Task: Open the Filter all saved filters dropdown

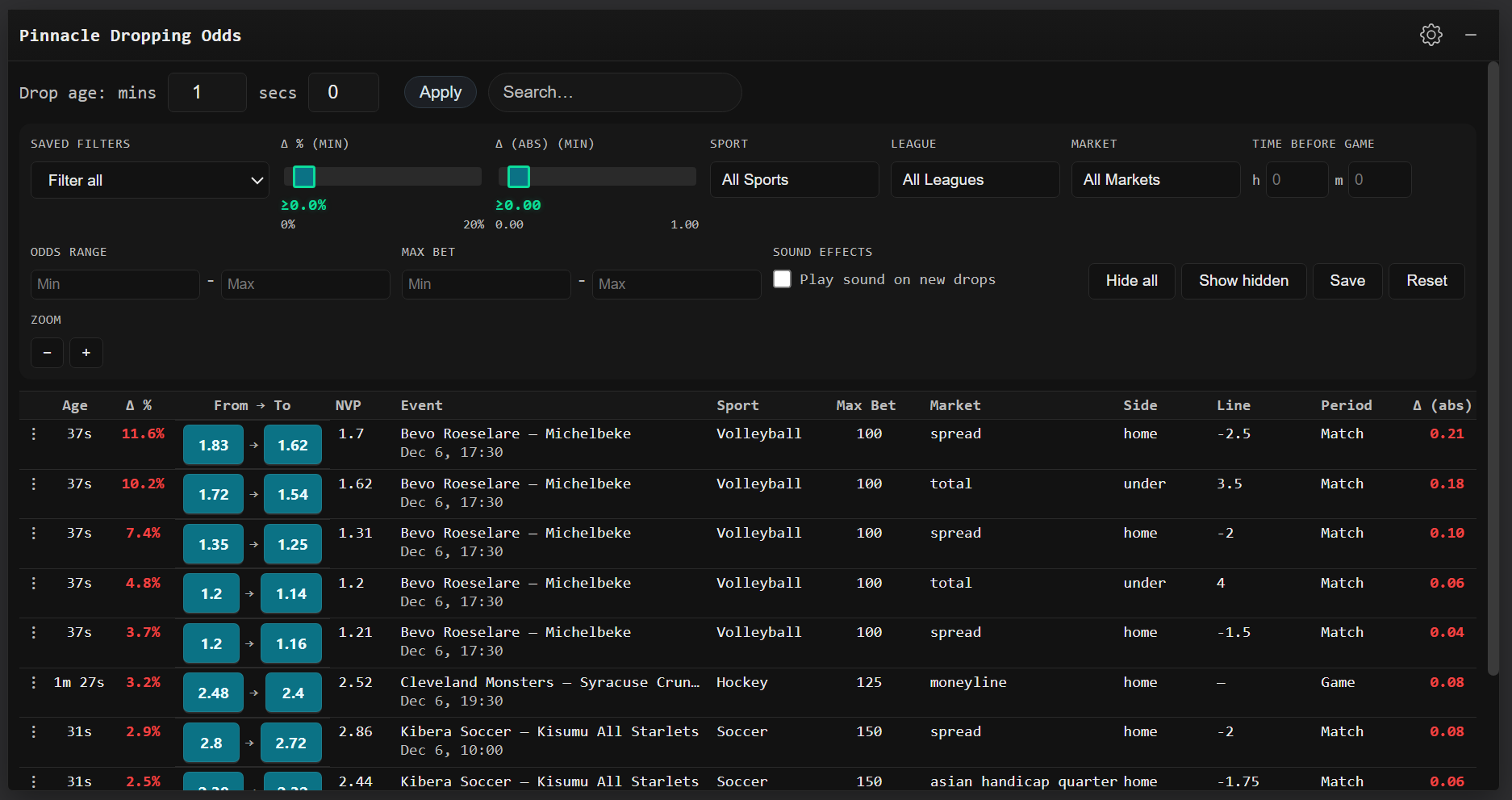Action: (149, 179)
